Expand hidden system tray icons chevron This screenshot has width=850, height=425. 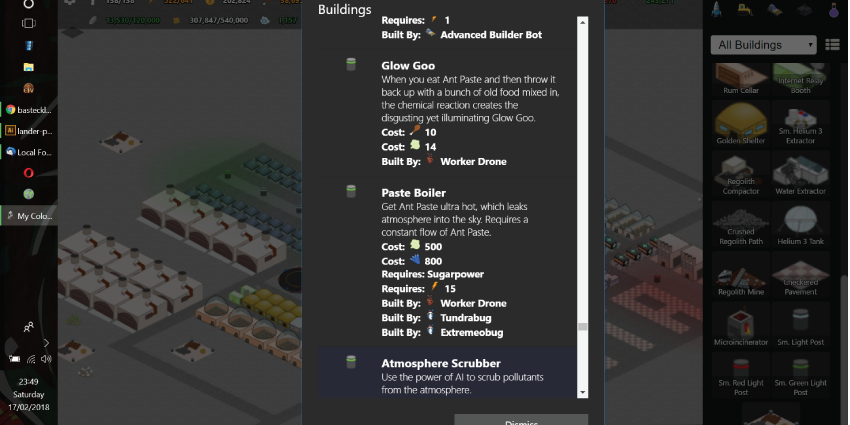click(46, 343)
